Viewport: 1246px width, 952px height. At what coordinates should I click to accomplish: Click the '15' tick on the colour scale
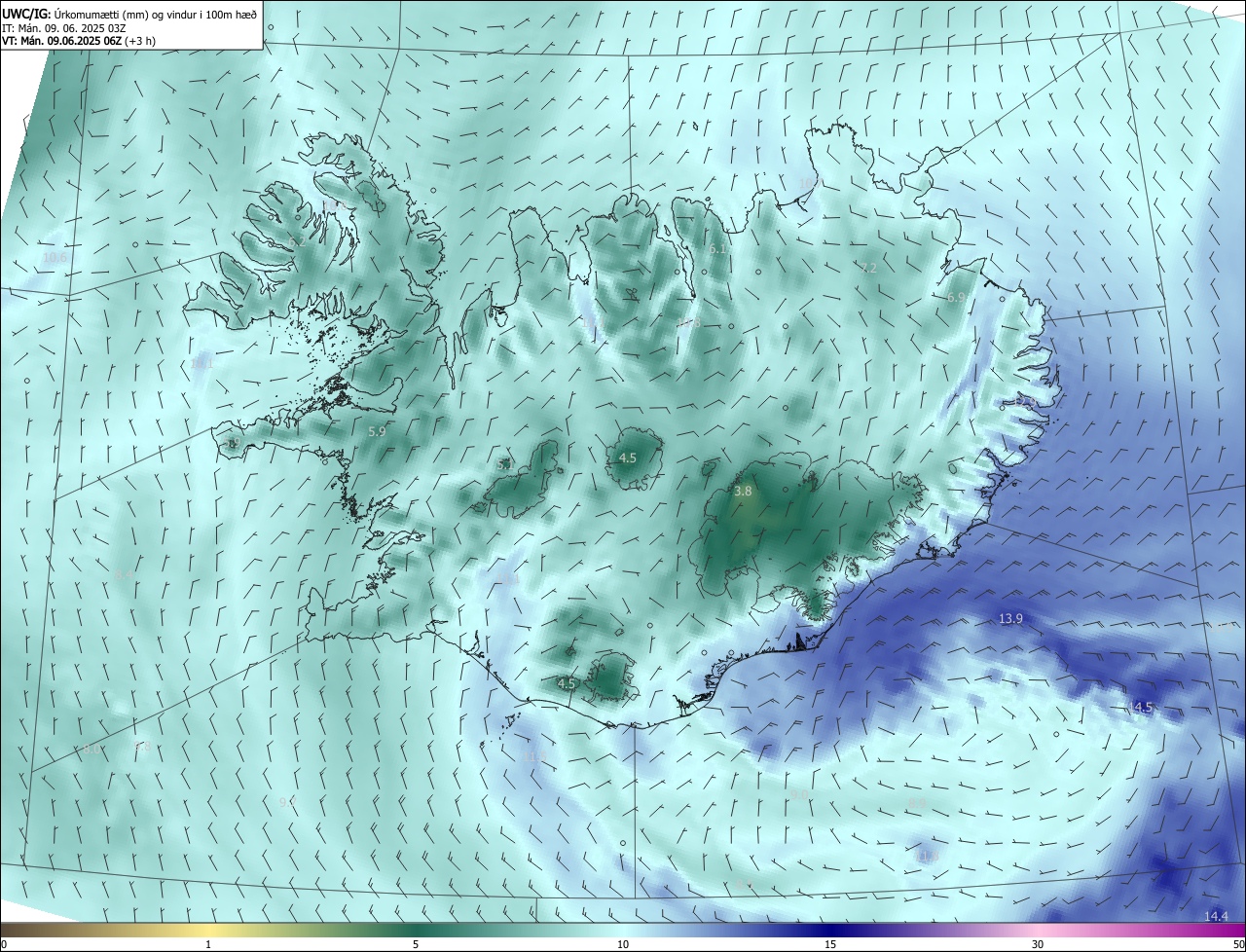(830, 944)
